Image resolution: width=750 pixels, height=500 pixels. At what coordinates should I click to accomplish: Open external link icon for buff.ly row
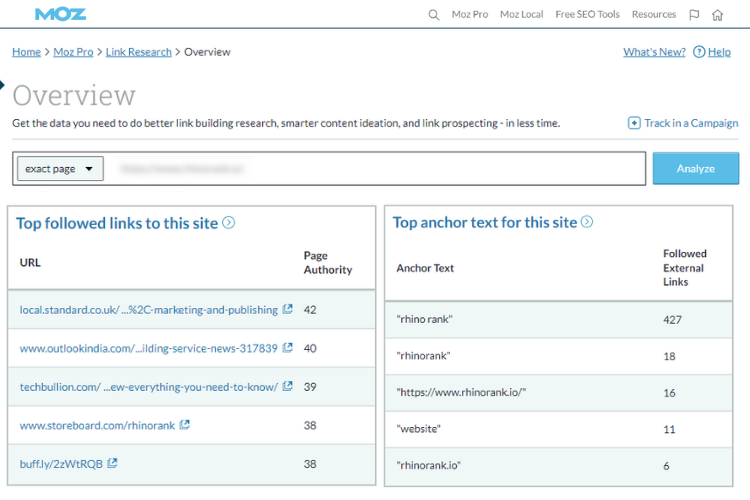click(112, 463)
